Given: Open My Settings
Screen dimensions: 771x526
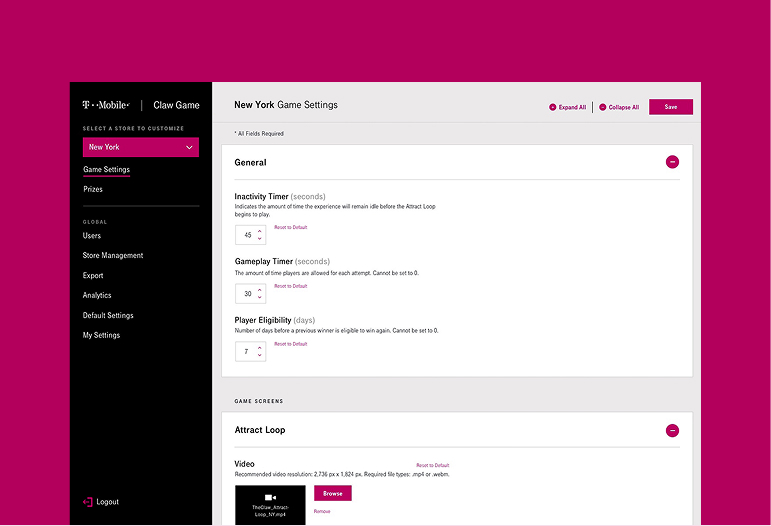Looking at the screenshot, I should point(101,335).
